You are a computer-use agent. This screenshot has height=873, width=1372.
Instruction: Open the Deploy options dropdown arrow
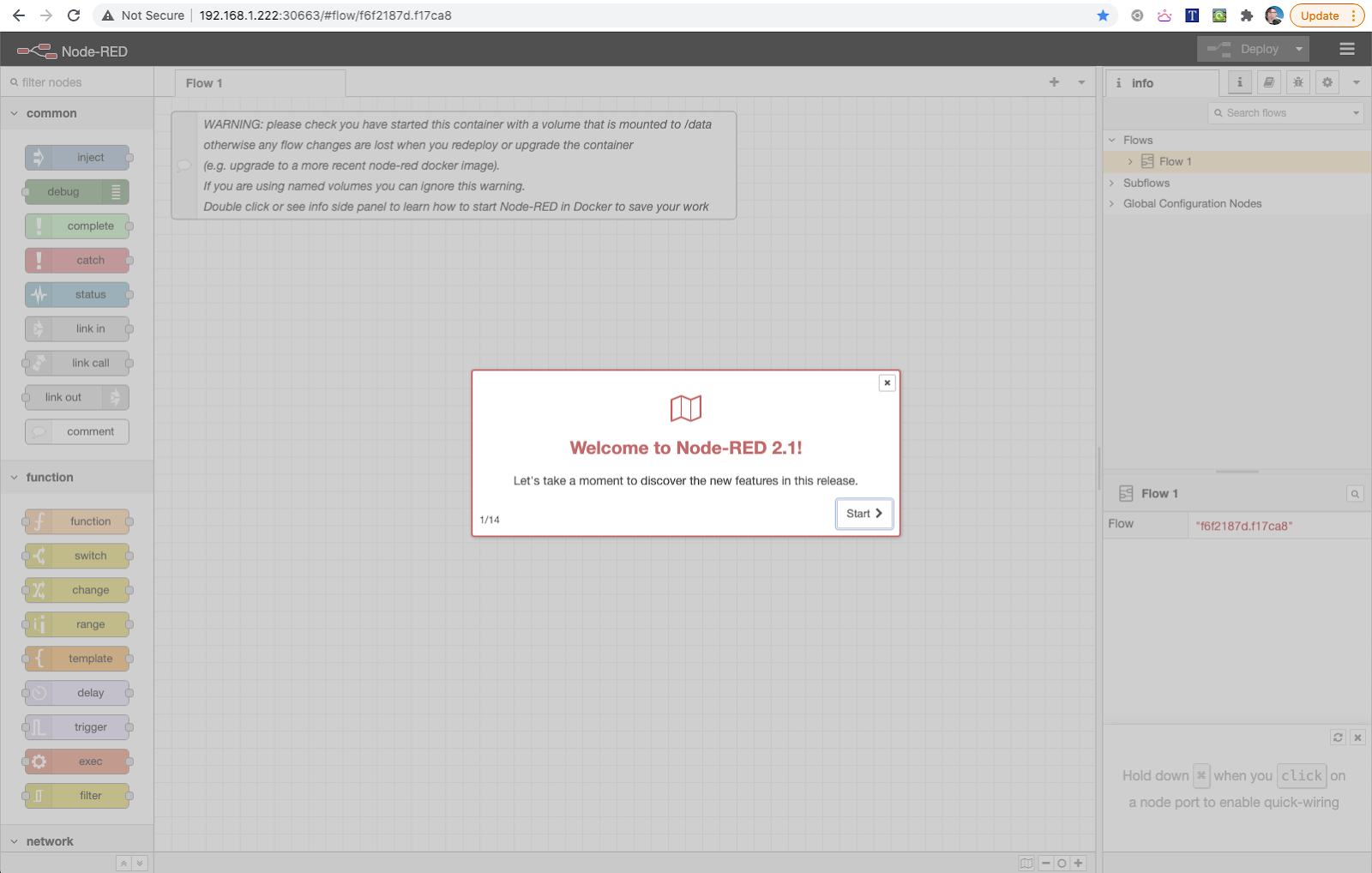pos(1299,49)
